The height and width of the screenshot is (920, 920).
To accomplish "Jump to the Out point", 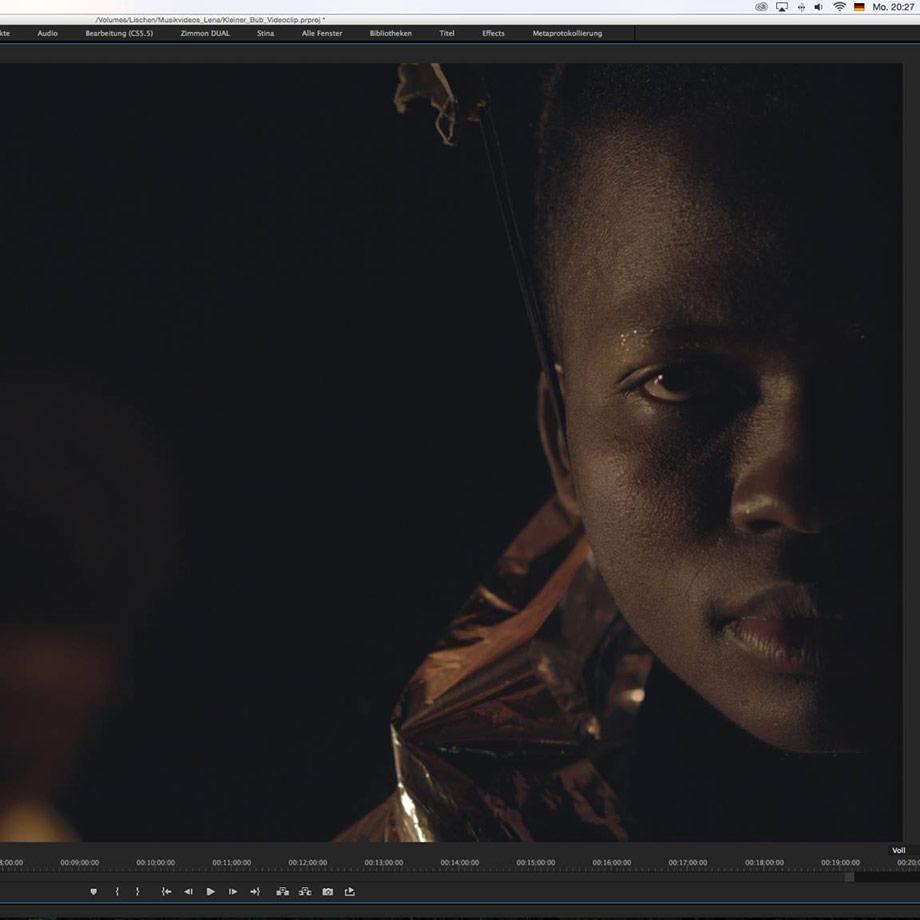I will coord(255,892).
